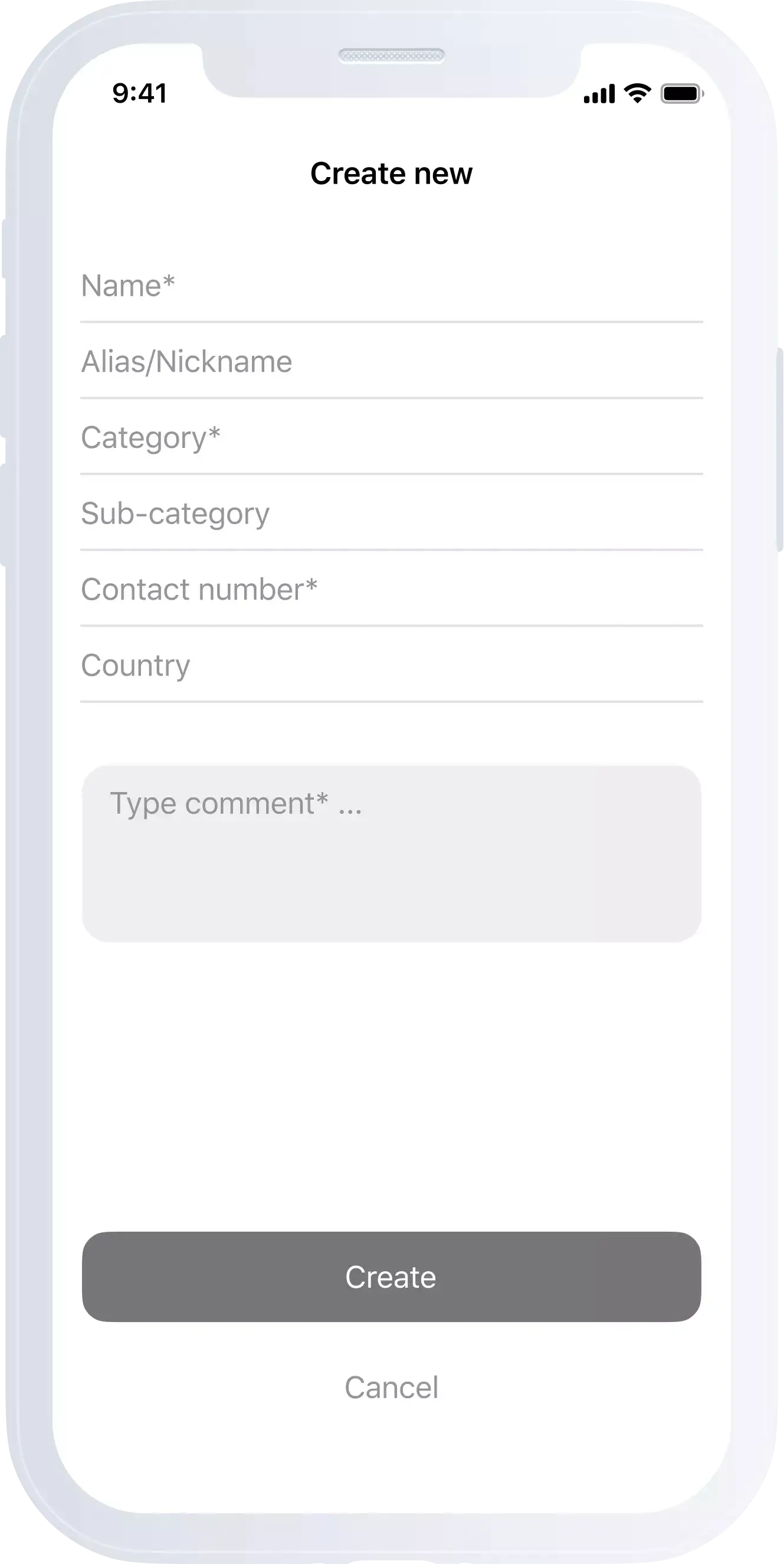Viewport: 784px width, 1564px height.
Task: Open the Country selector field
Action: point(391,665)
